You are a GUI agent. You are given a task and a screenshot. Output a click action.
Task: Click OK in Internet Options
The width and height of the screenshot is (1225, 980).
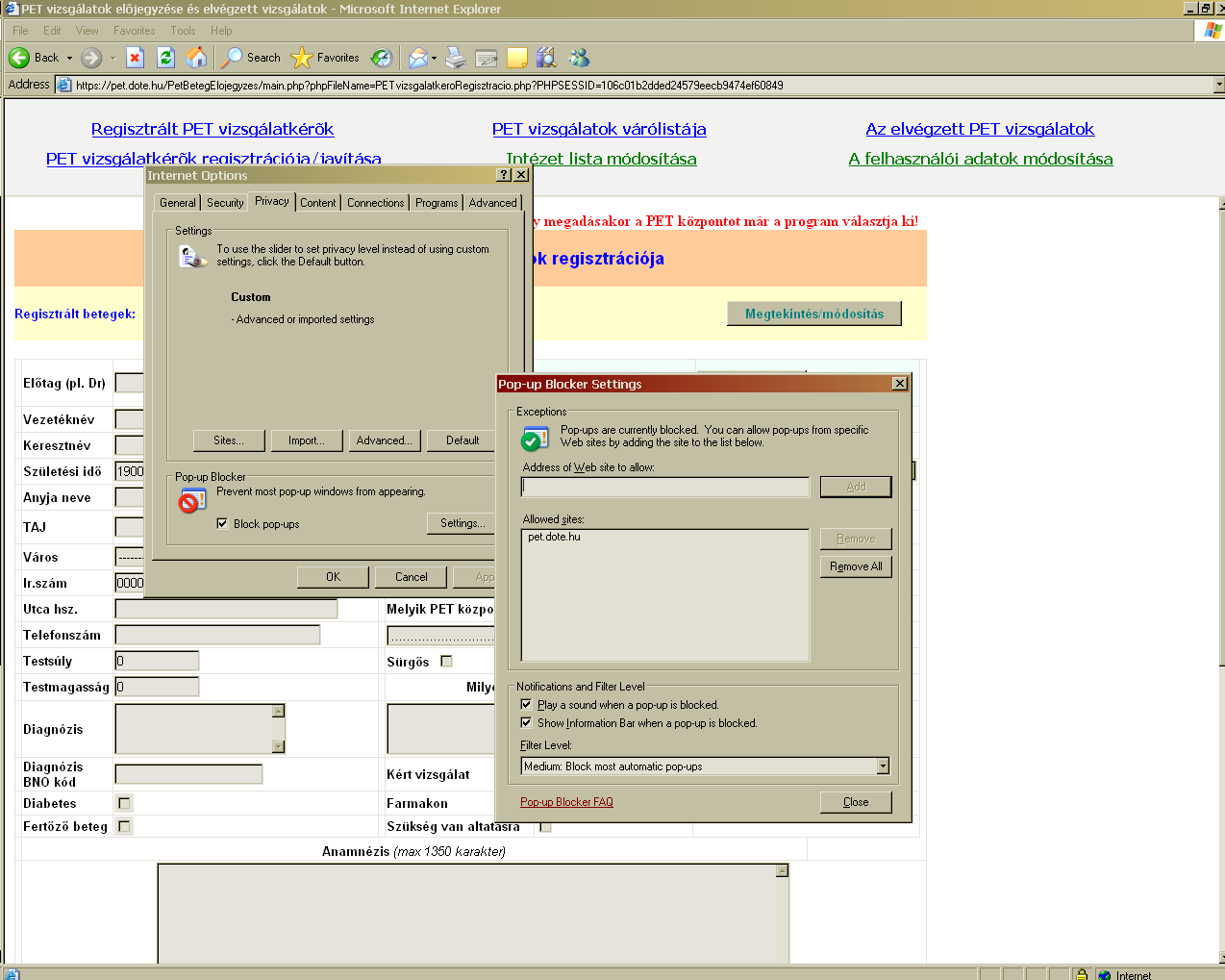[333, 577]
